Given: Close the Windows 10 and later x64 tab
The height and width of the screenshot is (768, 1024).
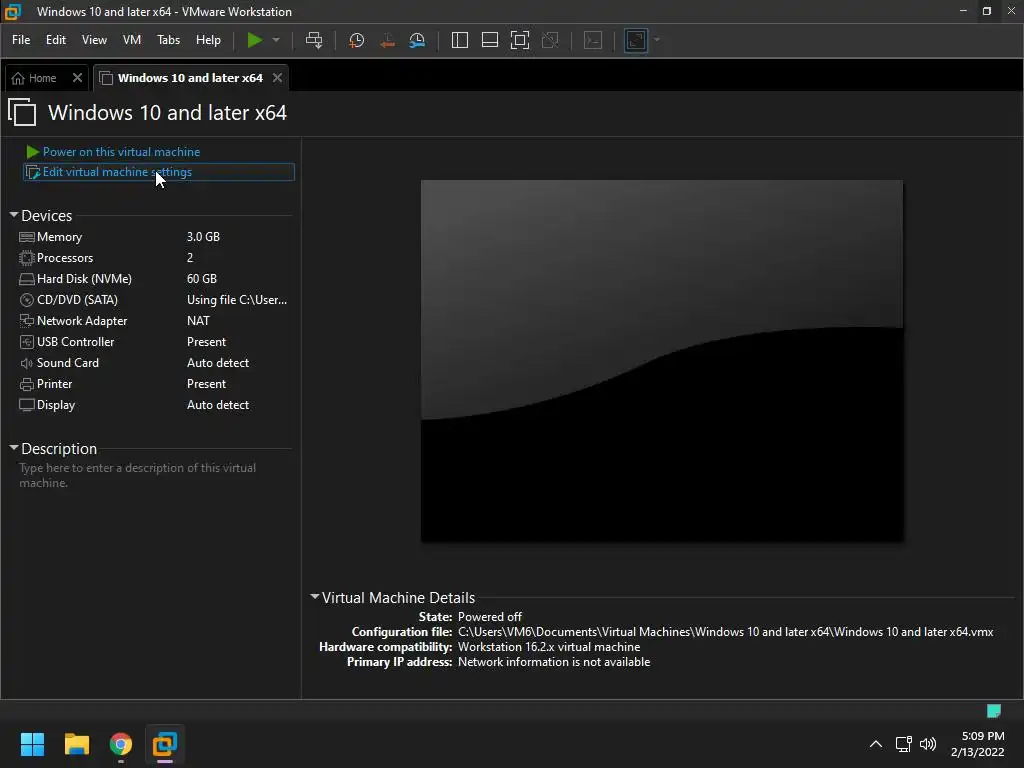Looking at the screenshot, I should click(278, 78).
